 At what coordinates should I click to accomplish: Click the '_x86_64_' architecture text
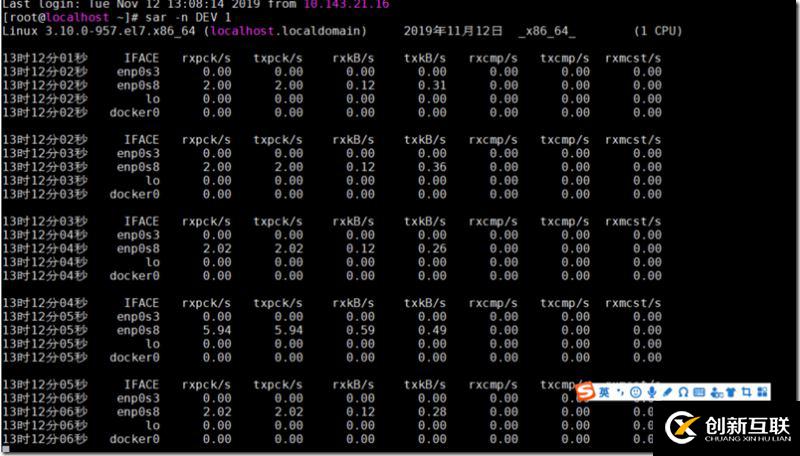click(546, 31)
